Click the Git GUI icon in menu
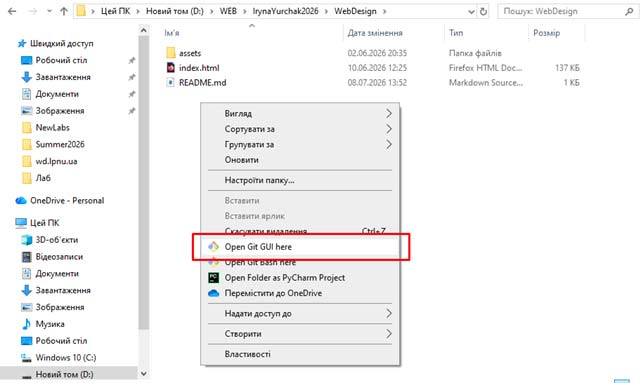The height and width of the screenshot is (383, 643). pos(213,246)
